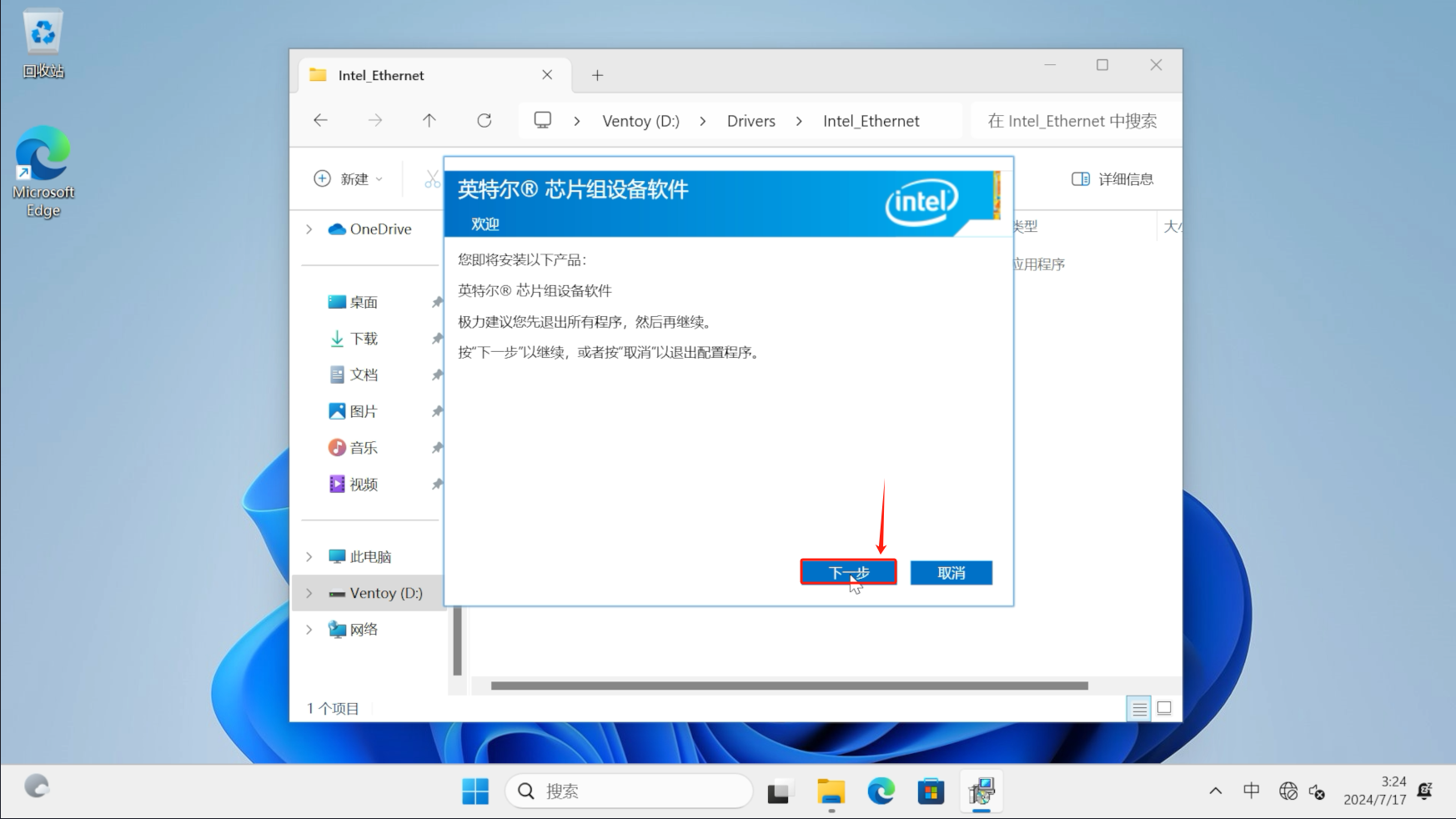
Task: Click the cut scissors icon
Action: pyautogui.click(x=432, y=178)
